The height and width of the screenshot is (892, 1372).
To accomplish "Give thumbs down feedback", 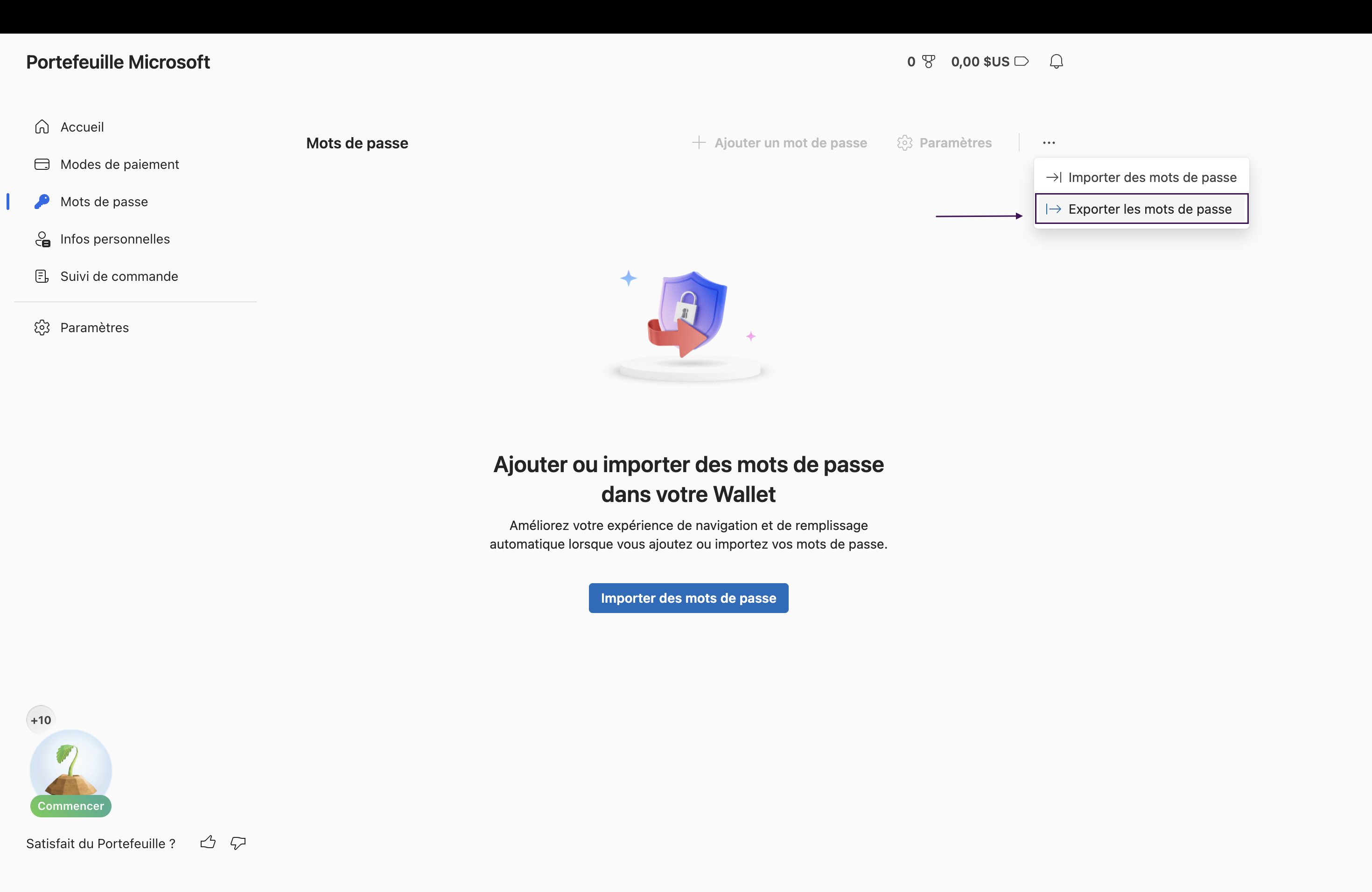I will click(238, 843).
